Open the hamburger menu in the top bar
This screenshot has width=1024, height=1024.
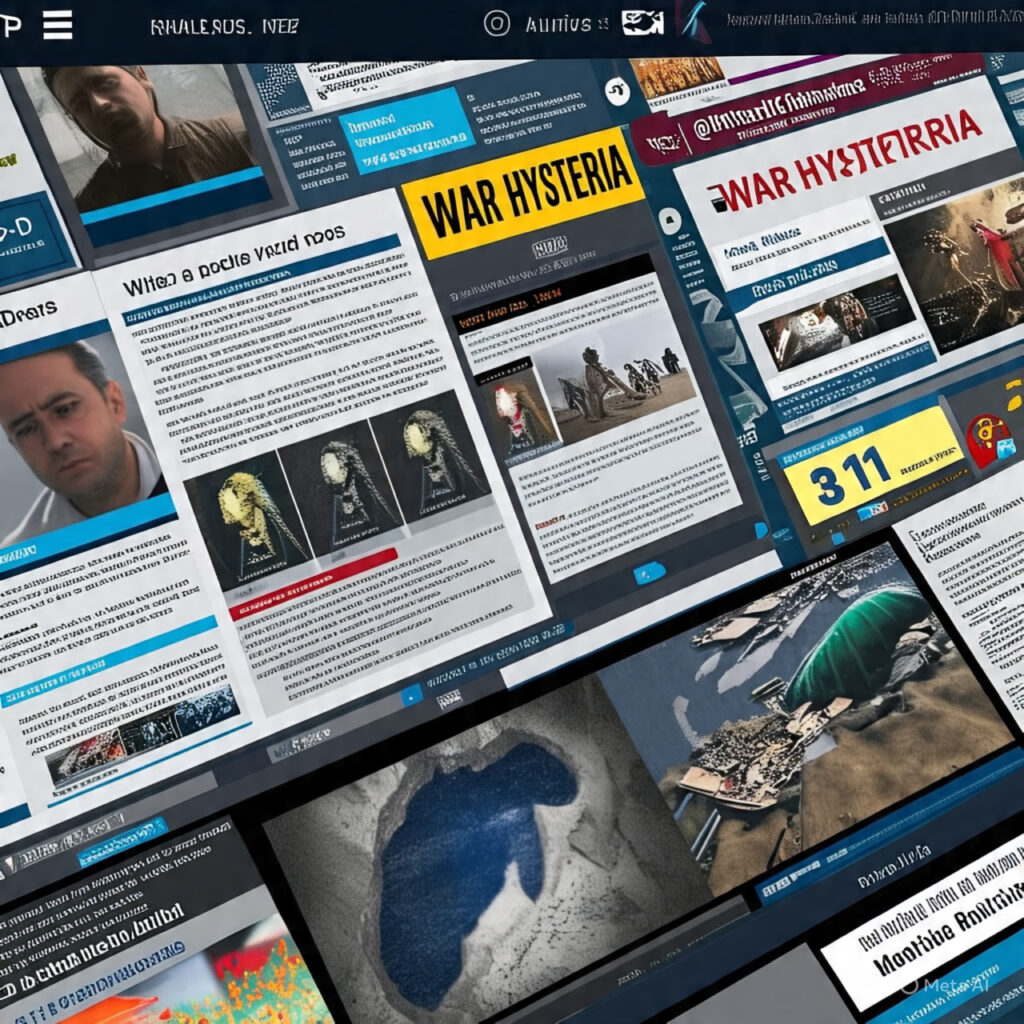[x=57, y=25]
